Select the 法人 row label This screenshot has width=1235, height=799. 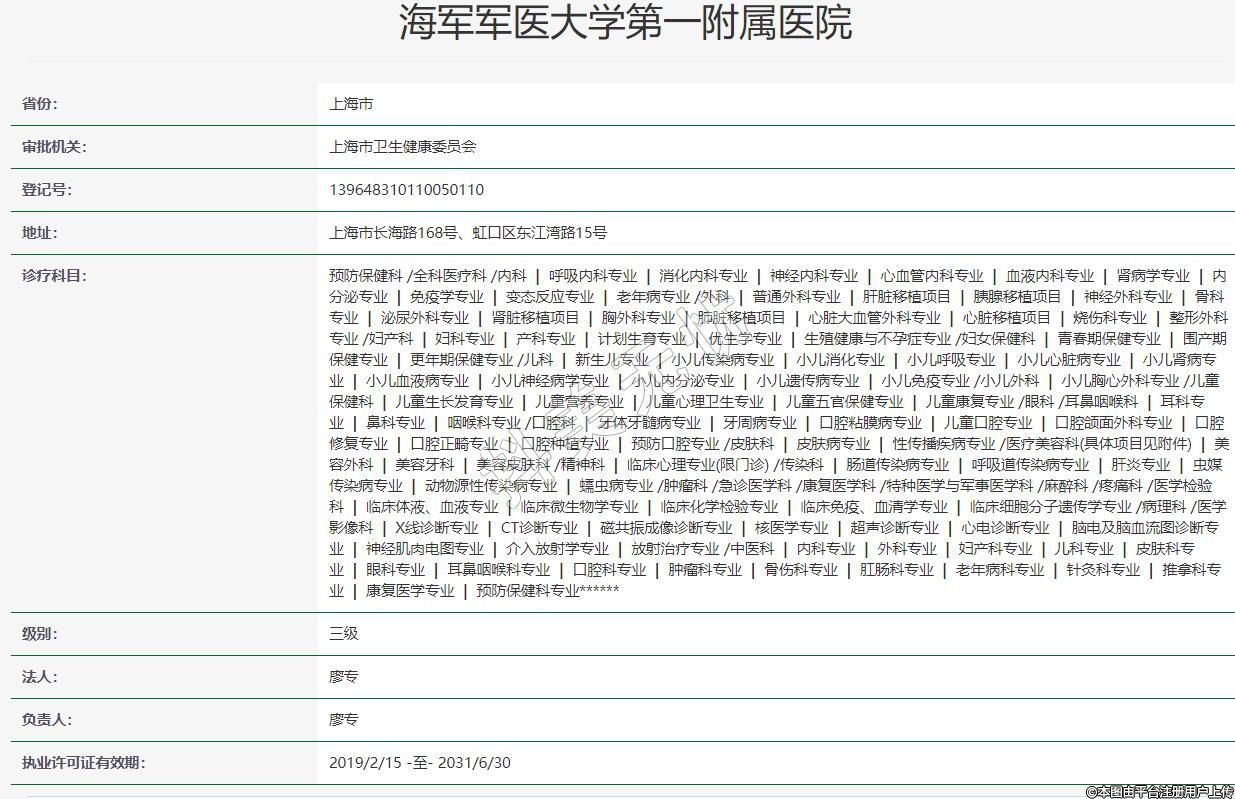40,677
